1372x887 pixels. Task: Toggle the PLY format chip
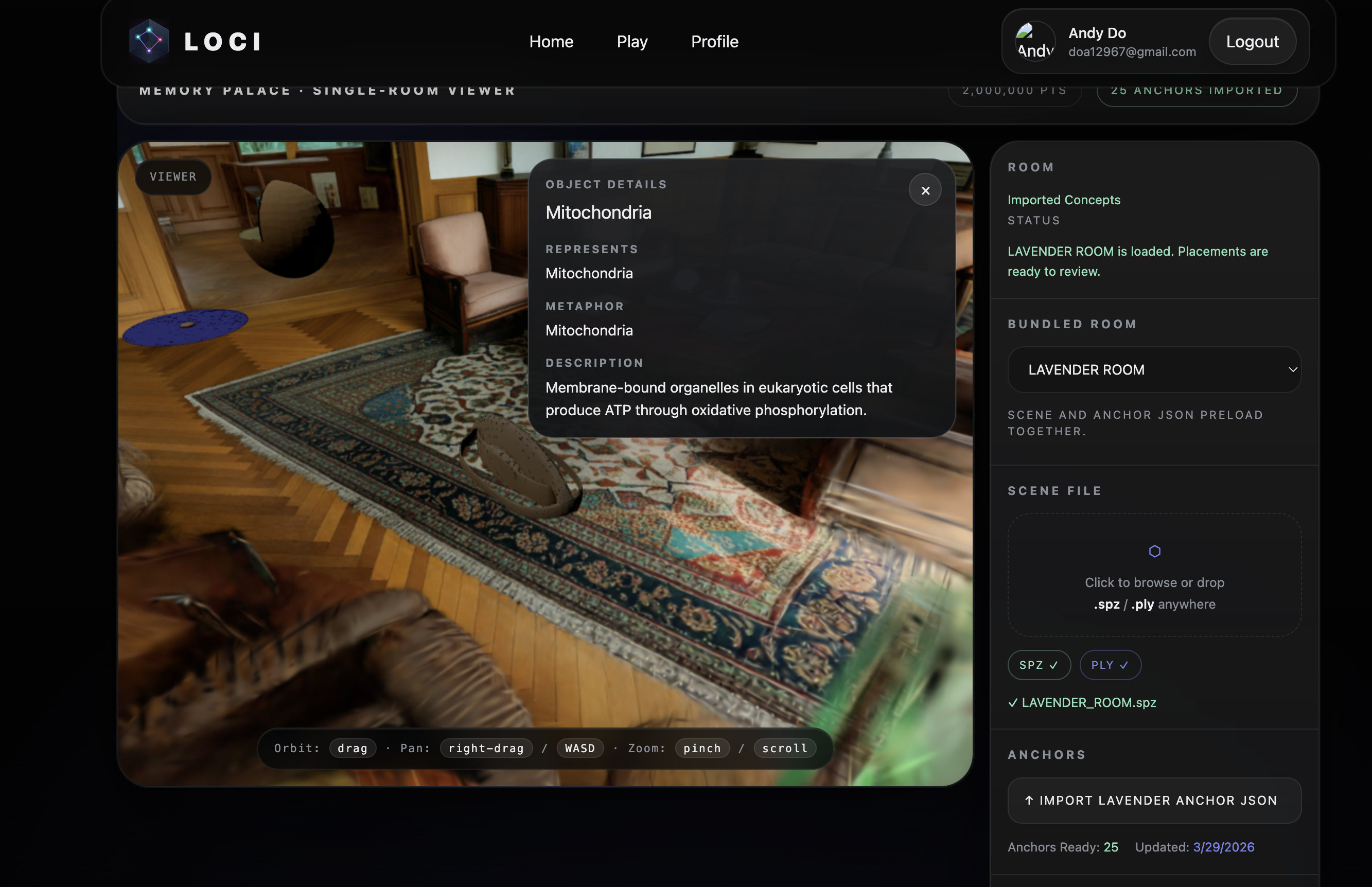(1110, 665)
